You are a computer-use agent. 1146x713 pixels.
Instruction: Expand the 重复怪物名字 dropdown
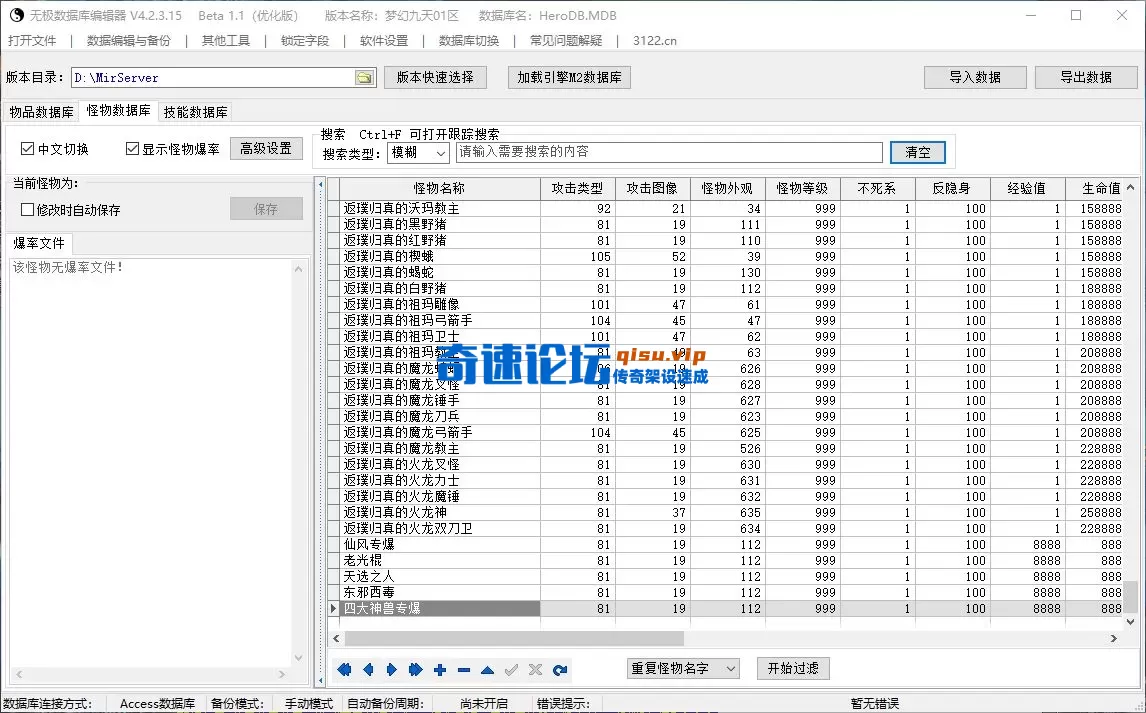pyautogui.click(x=733, y=668)
